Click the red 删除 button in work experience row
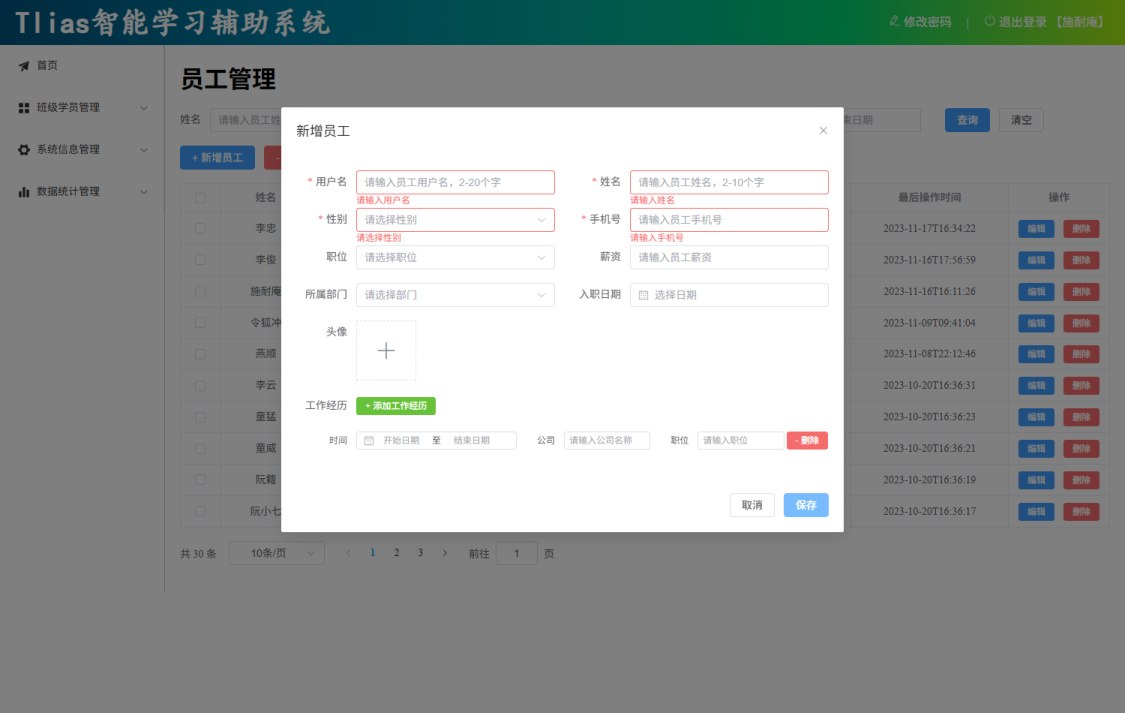Viewport: 1125px width, 713px height. coord(807,440)
